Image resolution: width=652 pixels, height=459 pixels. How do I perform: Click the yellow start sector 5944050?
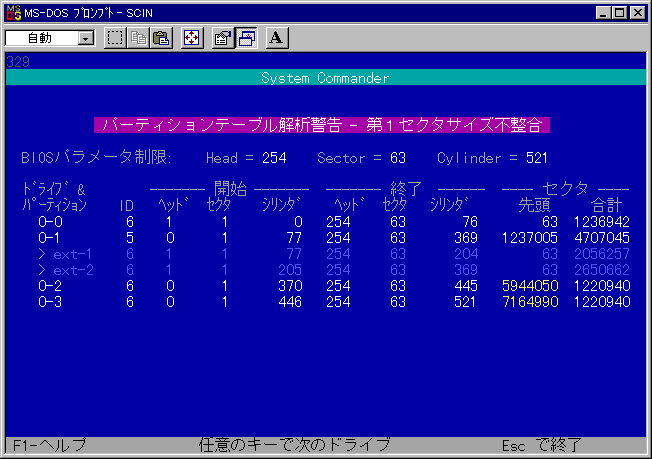pos(530,286)
